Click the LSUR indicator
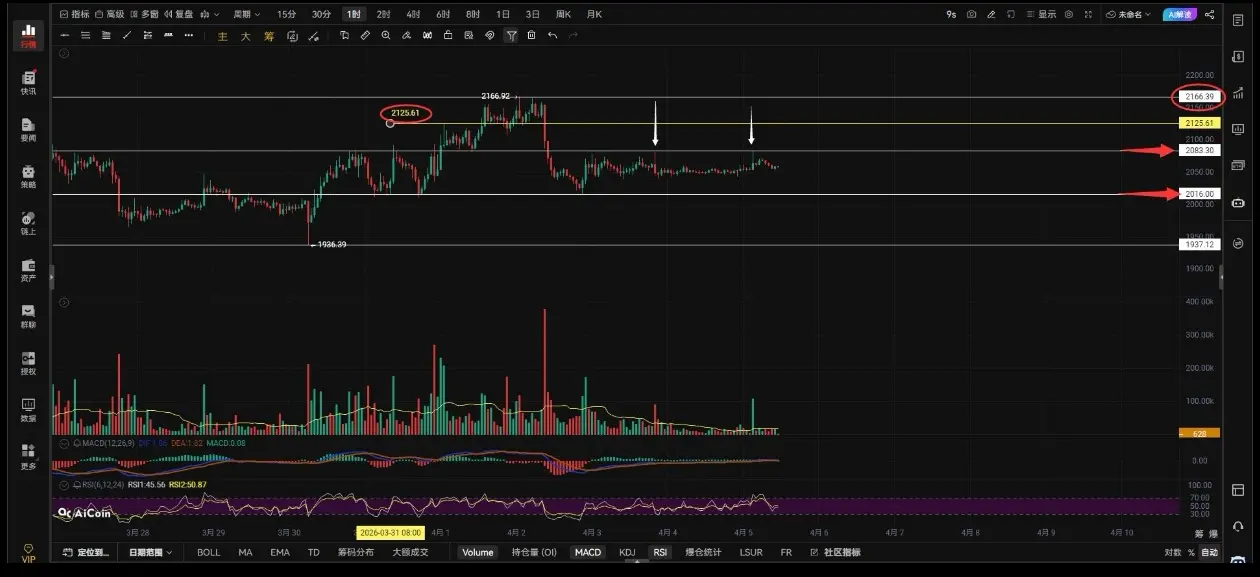The height and width of the screenshot is (577, 1260). click(751, 552)
